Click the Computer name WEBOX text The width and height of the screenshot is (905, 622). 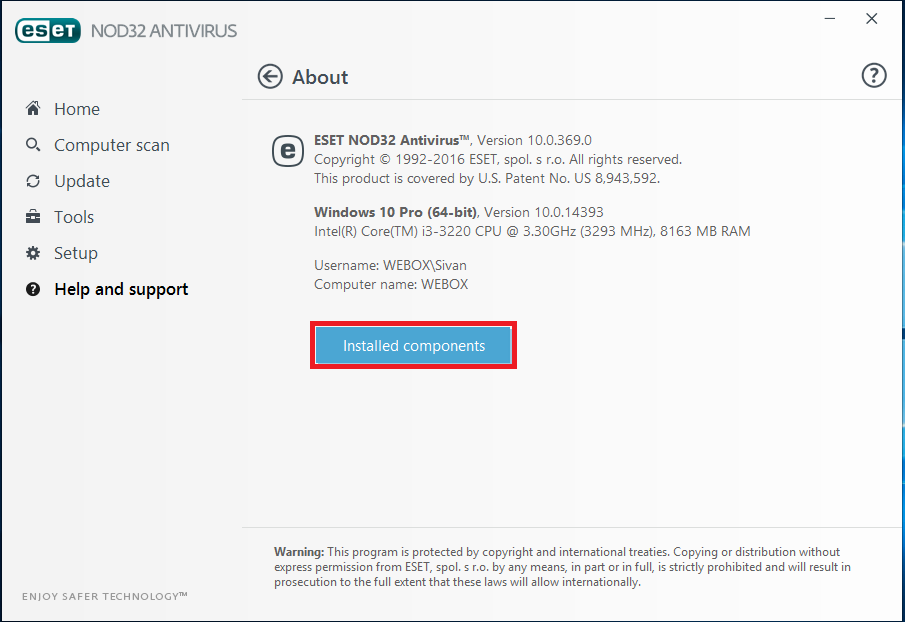coord(391,284)
